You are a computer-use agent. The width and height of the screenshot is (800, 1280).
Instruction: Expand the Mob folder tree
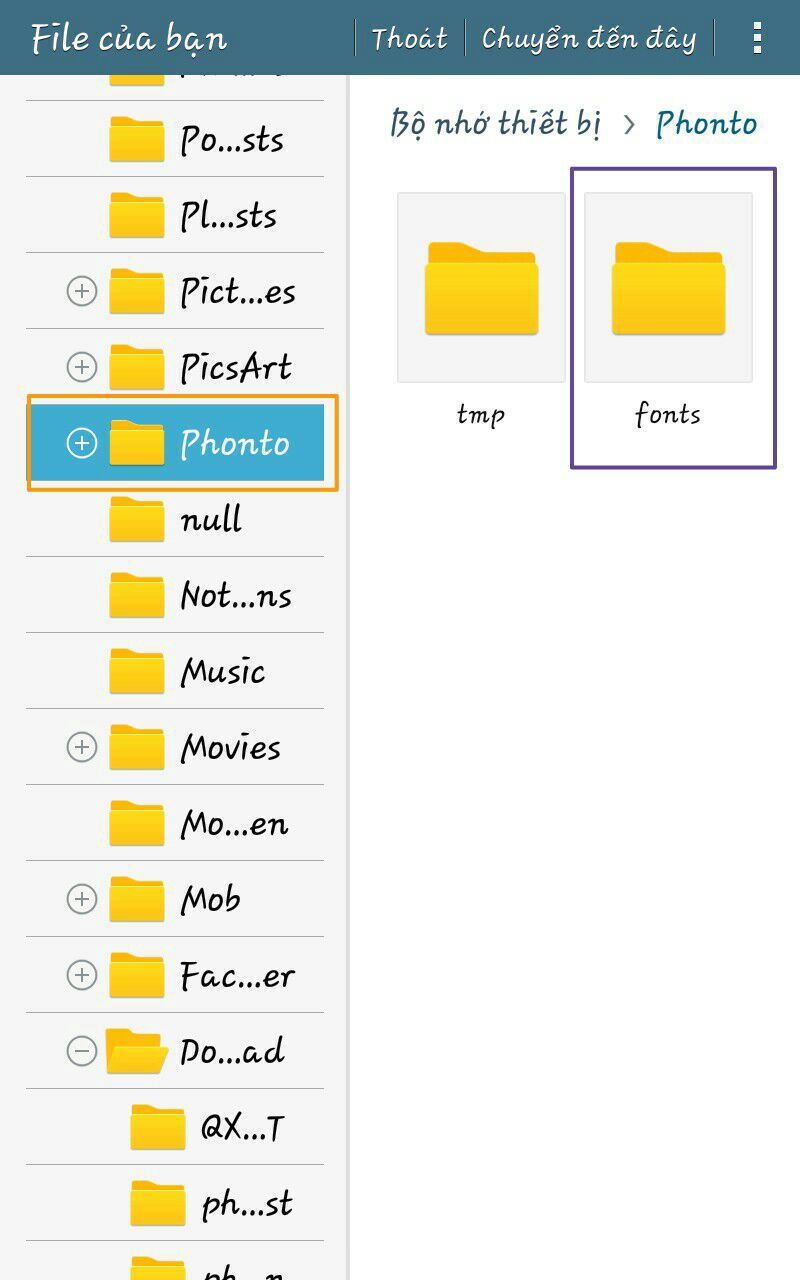[81, 899]
